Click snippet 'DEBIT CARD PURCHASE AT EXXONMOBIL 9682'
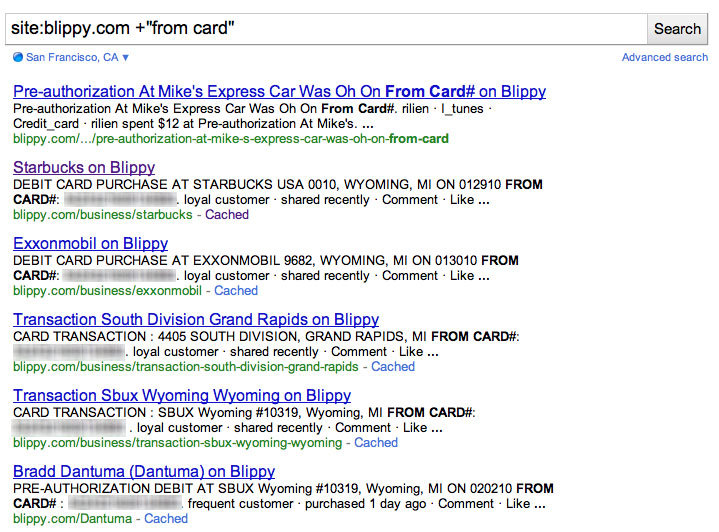This screenshot has width=719, height=532. [x=164, y=260]
